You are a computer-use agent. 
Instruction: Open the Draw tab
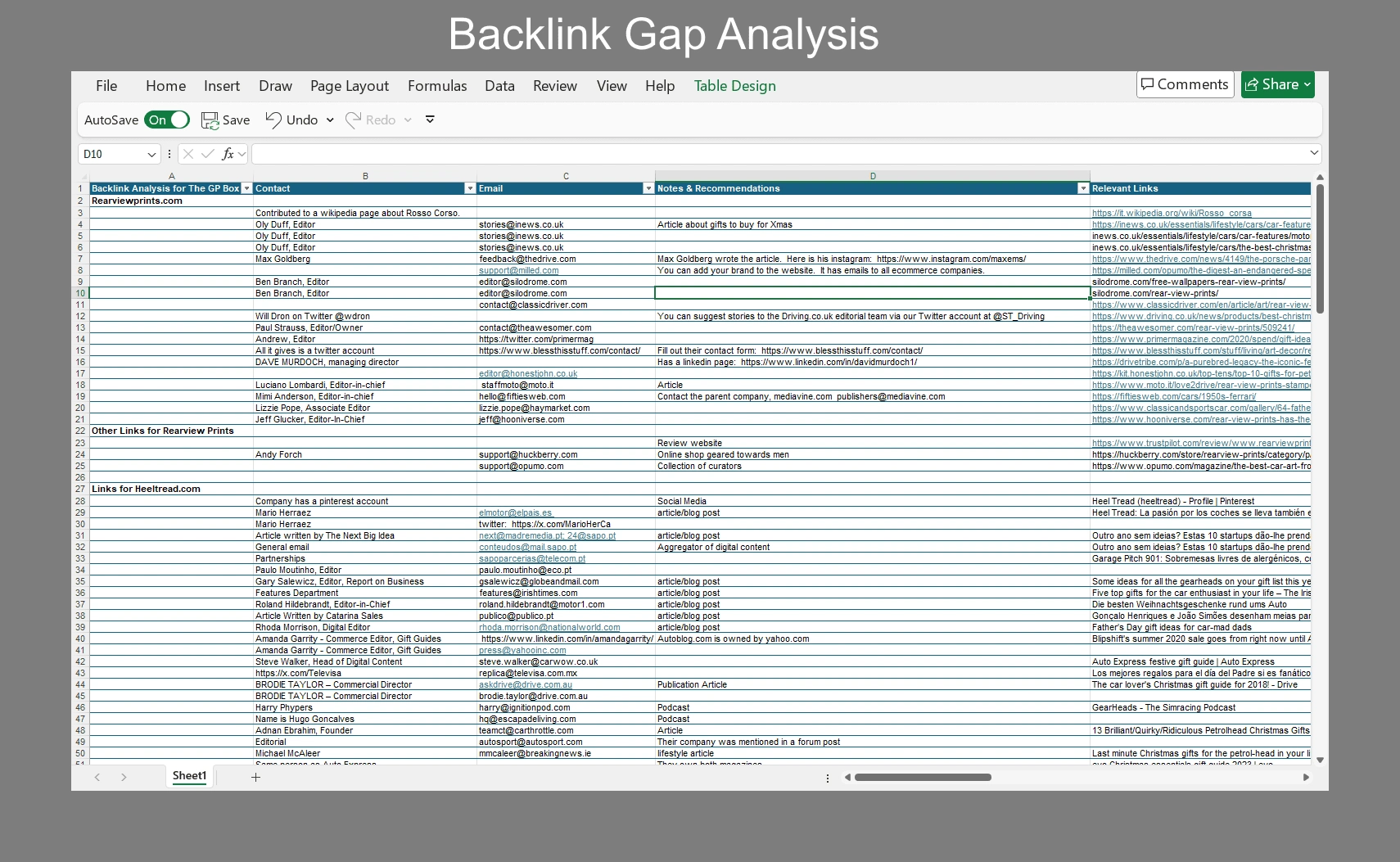275,86
